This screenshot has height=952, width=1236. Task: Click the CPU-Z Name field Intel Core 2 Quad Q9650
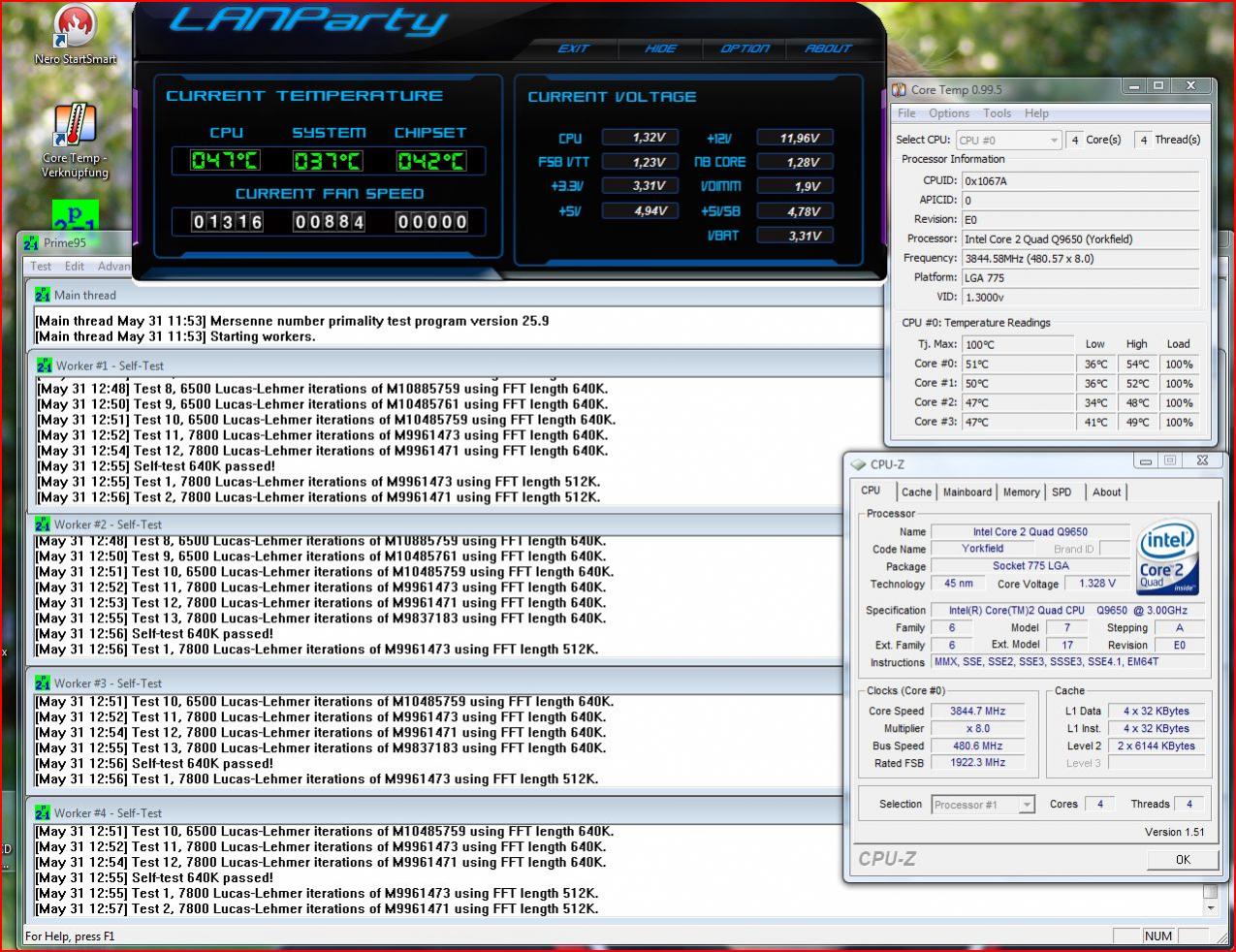click(x=1030, y=532)
